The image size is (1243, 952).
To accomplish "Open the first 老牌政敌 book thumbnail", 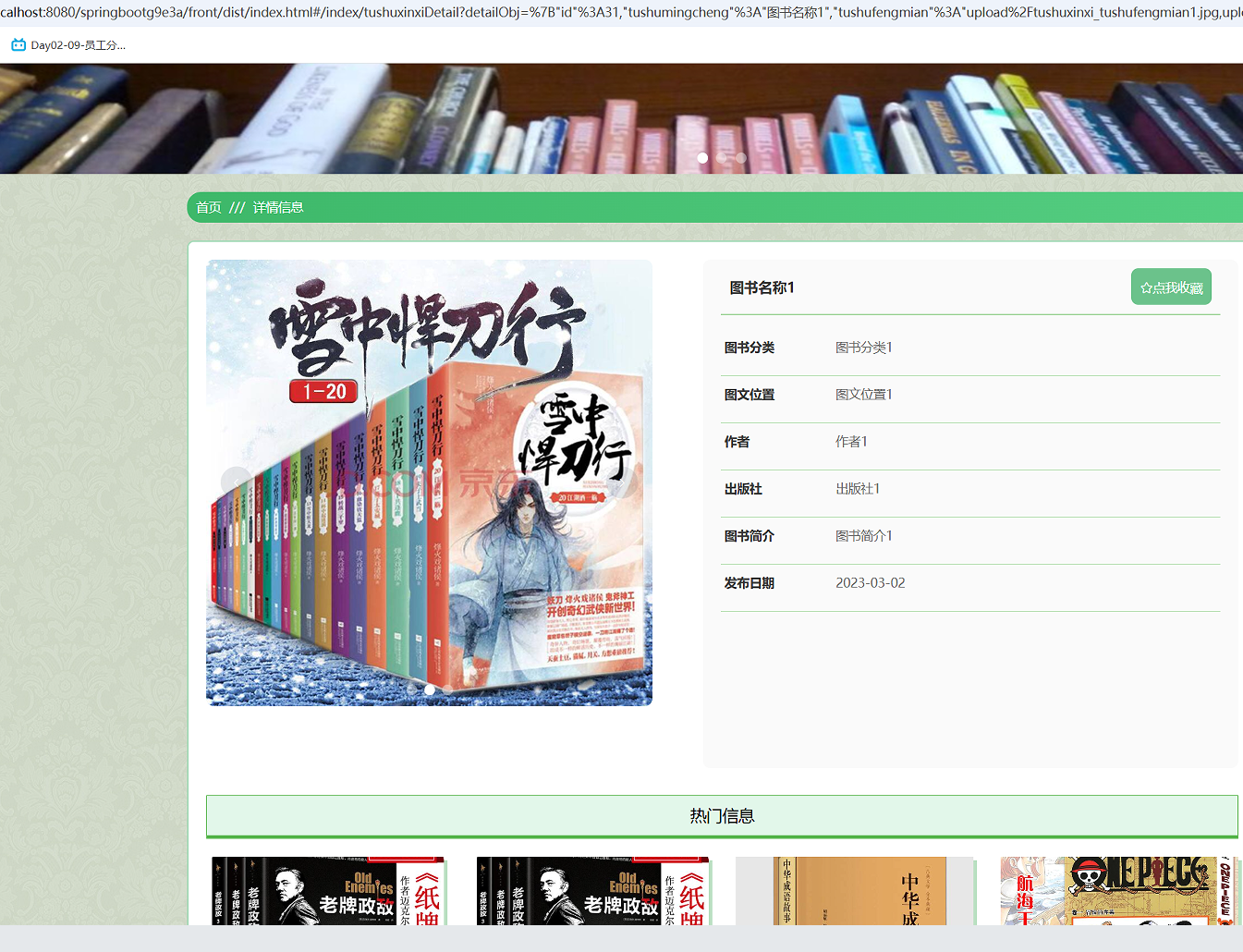I will [328, 891].
